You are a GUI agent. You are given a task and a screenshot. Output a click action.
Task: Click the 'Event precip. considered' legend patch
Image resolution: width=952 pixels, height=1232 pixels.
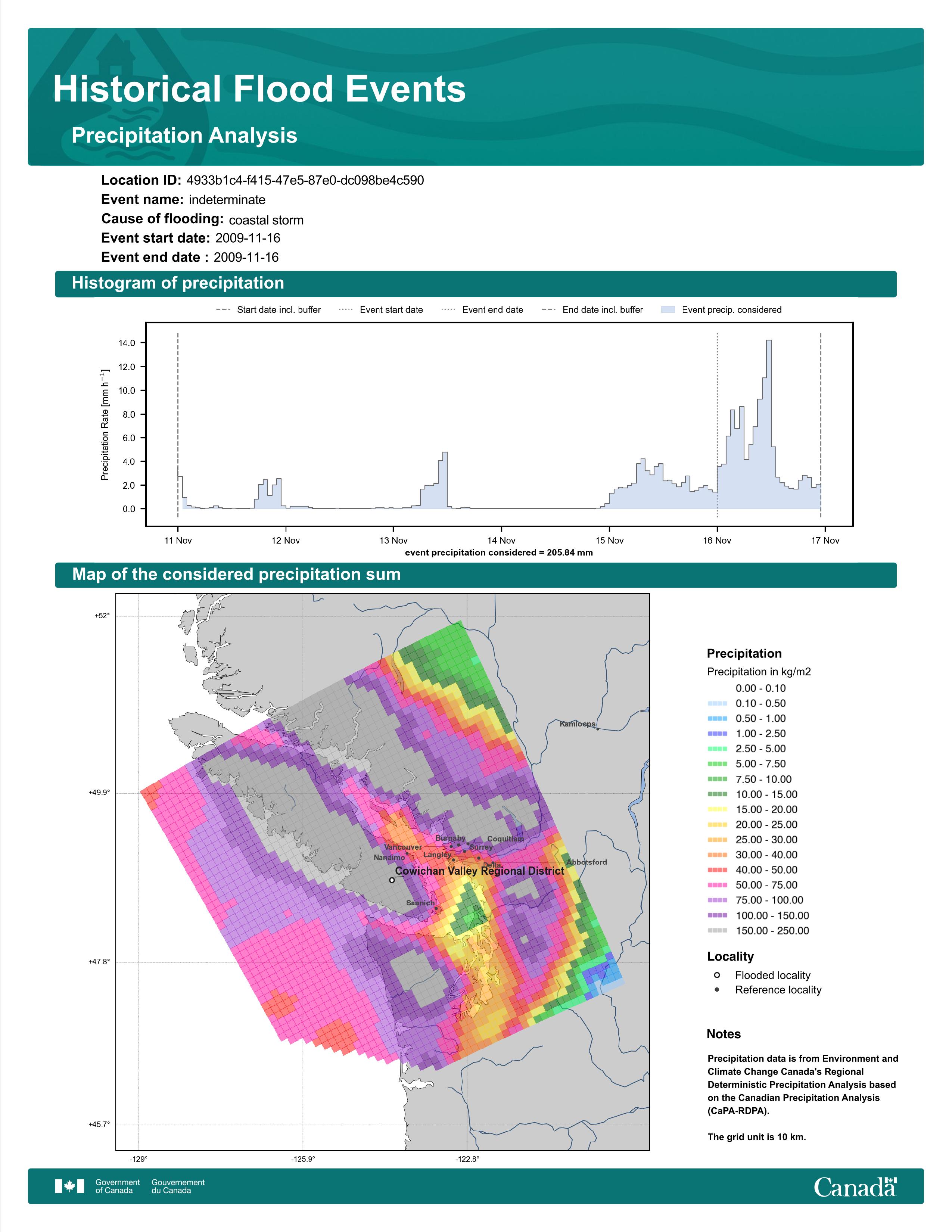tap(668, 310)
